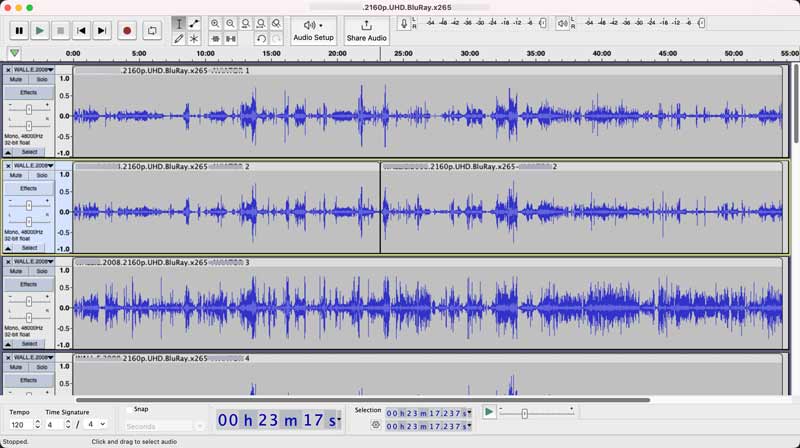Close the first track with its X
Image resolution: width=800 pixels, height=448 pixels.
[8, 70]
